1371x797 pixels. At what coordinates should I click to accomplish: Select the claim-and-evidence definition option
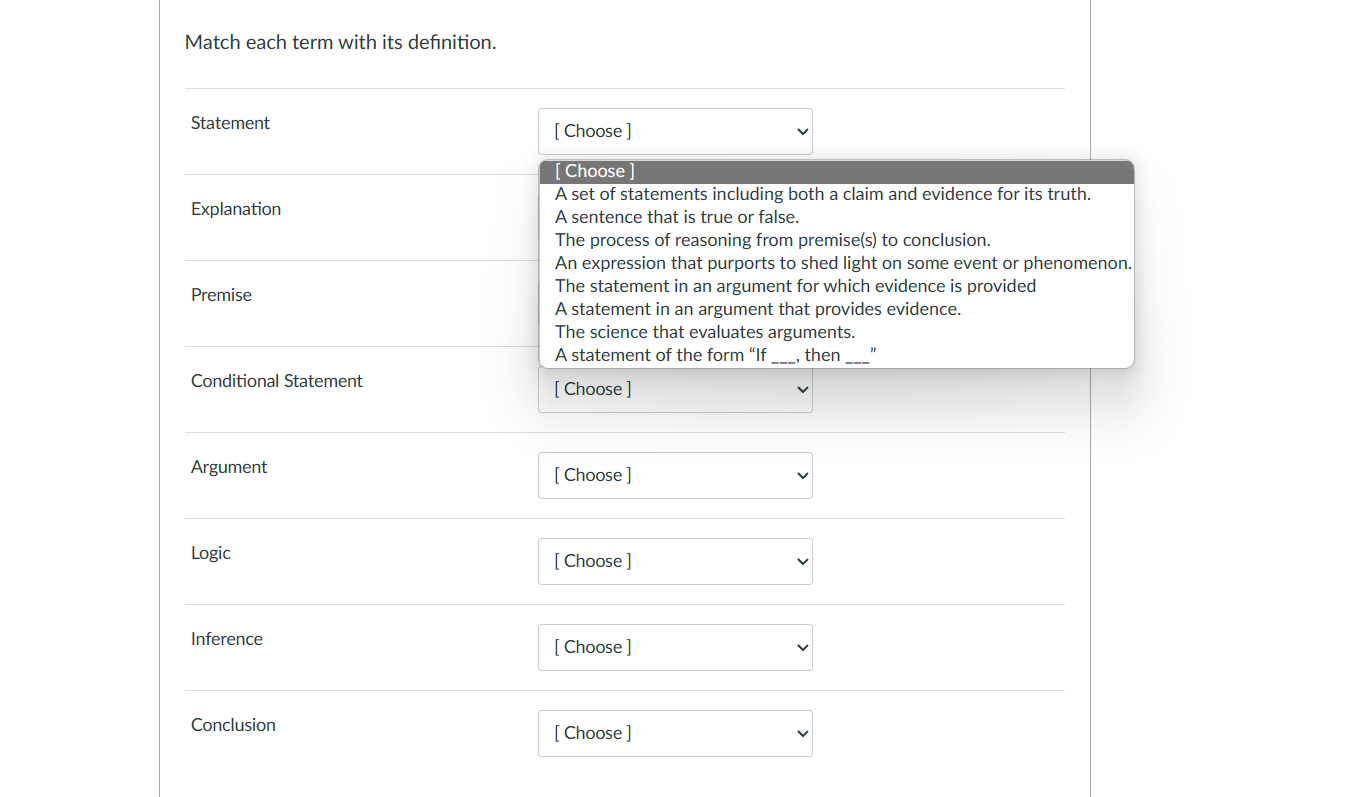pyautogui.click(x=822, y=193)
